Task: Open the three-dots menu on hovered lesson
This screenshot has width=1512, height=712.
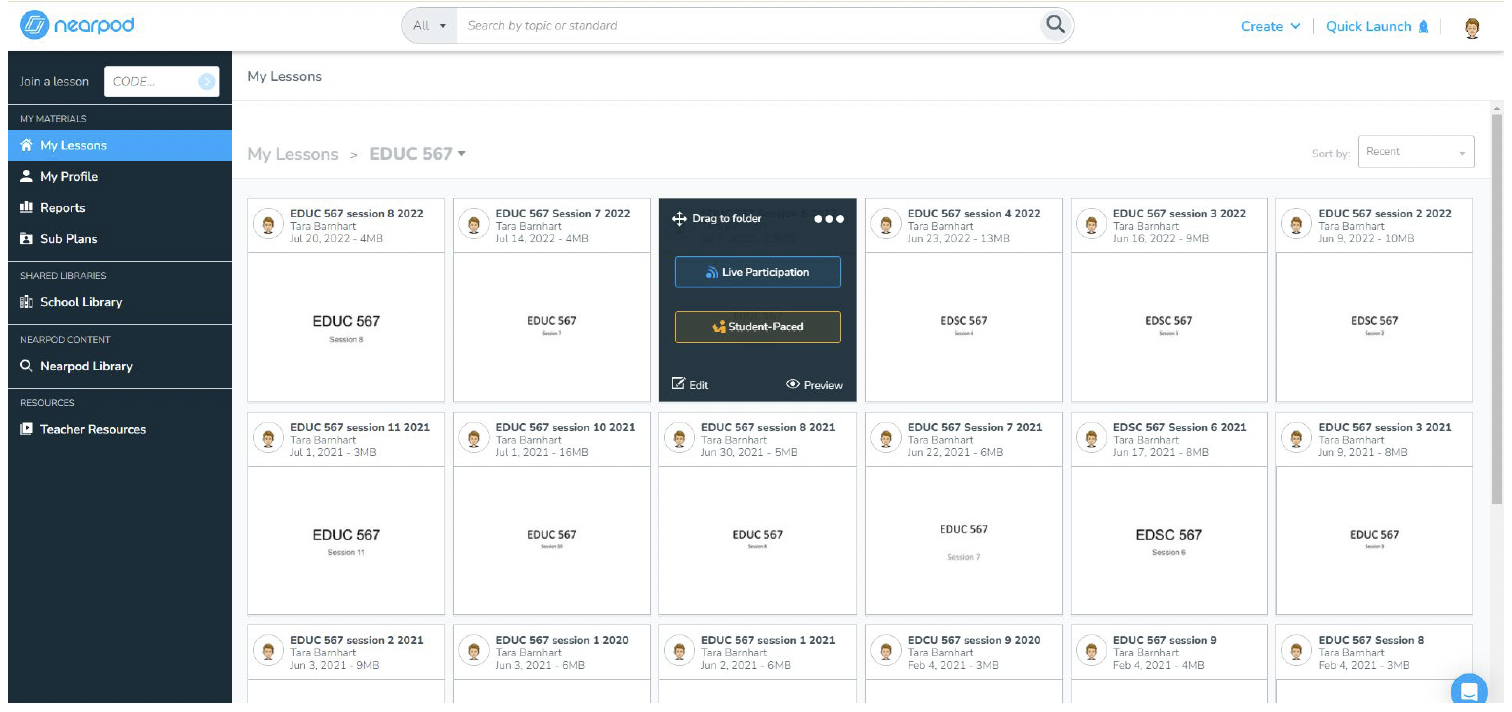Action: pyautogui.click(x=829, y=219)
